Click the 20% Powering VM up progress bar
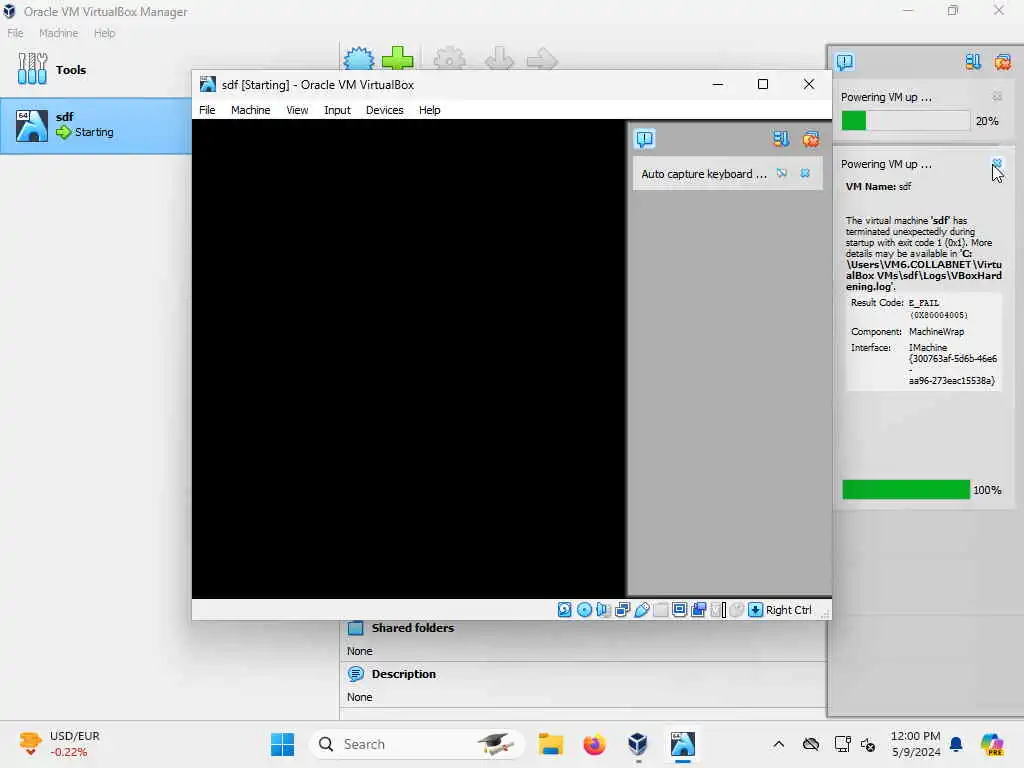This screenshot has width=1024, height=768. coord(906,121)
